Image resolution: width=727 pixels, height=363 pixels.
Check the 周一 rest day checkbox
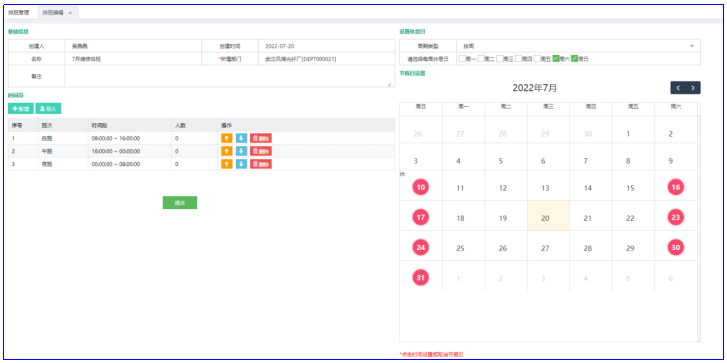point(462,59)
